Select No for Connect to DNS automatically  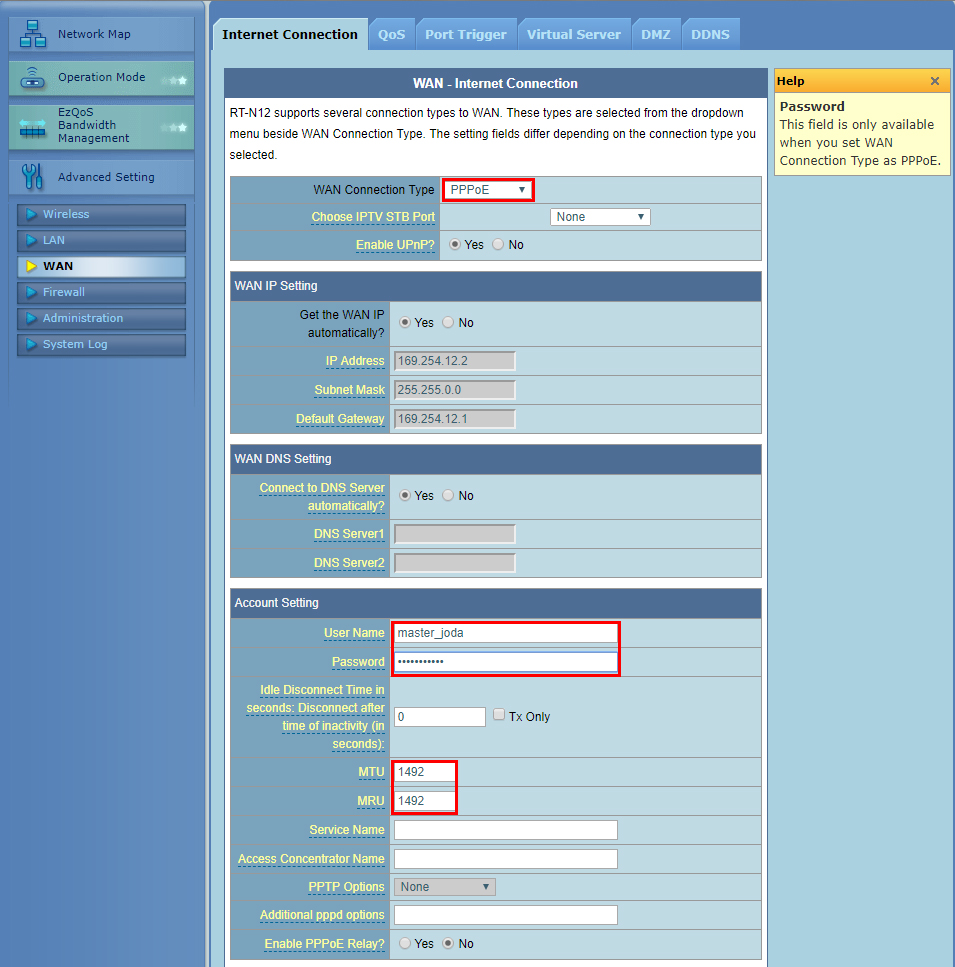click(x=448, y=495)
